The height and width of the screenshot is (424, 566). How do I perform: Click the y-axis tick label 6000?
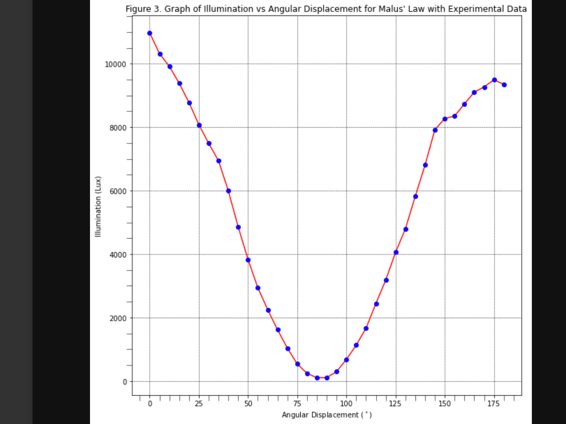click(118, 191)
